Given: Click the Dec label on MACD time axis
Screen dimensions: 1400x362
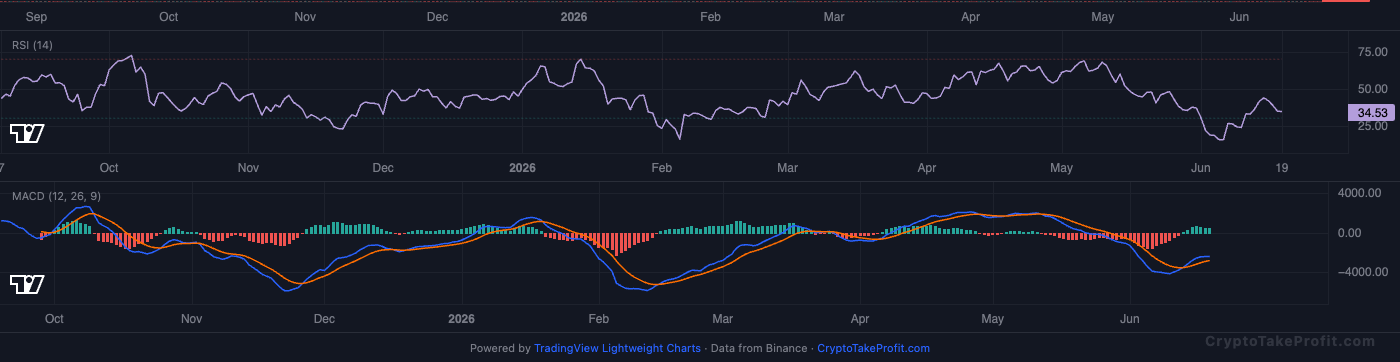Looking at the screenshot, I should 323,319.
